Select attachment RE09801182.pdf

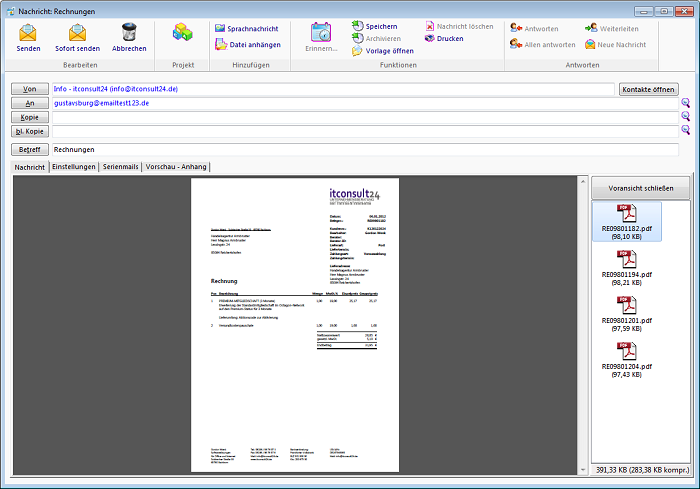tap(627, 222)
